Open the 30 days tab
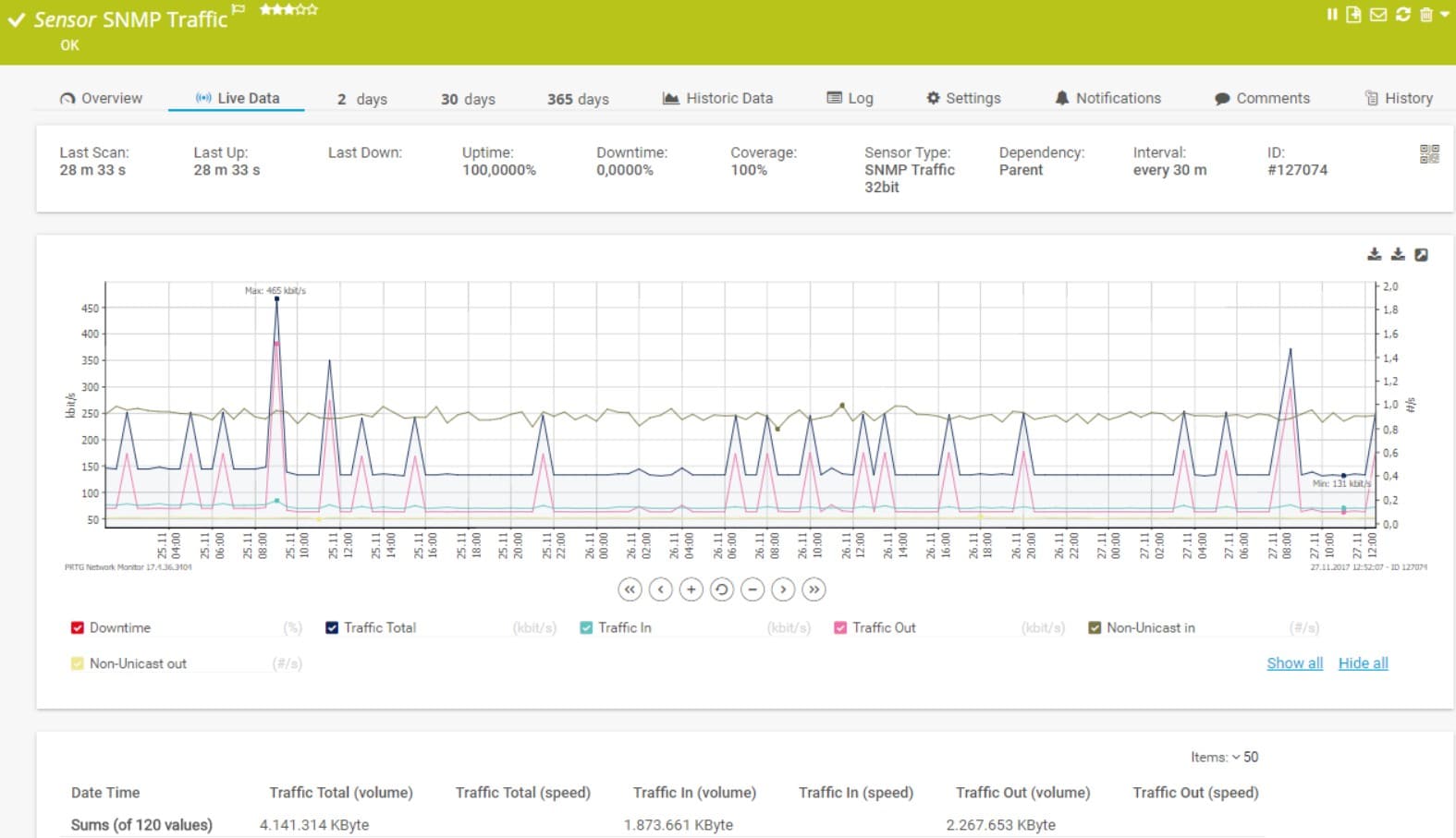The width and height of the screenshot is (1456, 838). click(x=468, y=99)
